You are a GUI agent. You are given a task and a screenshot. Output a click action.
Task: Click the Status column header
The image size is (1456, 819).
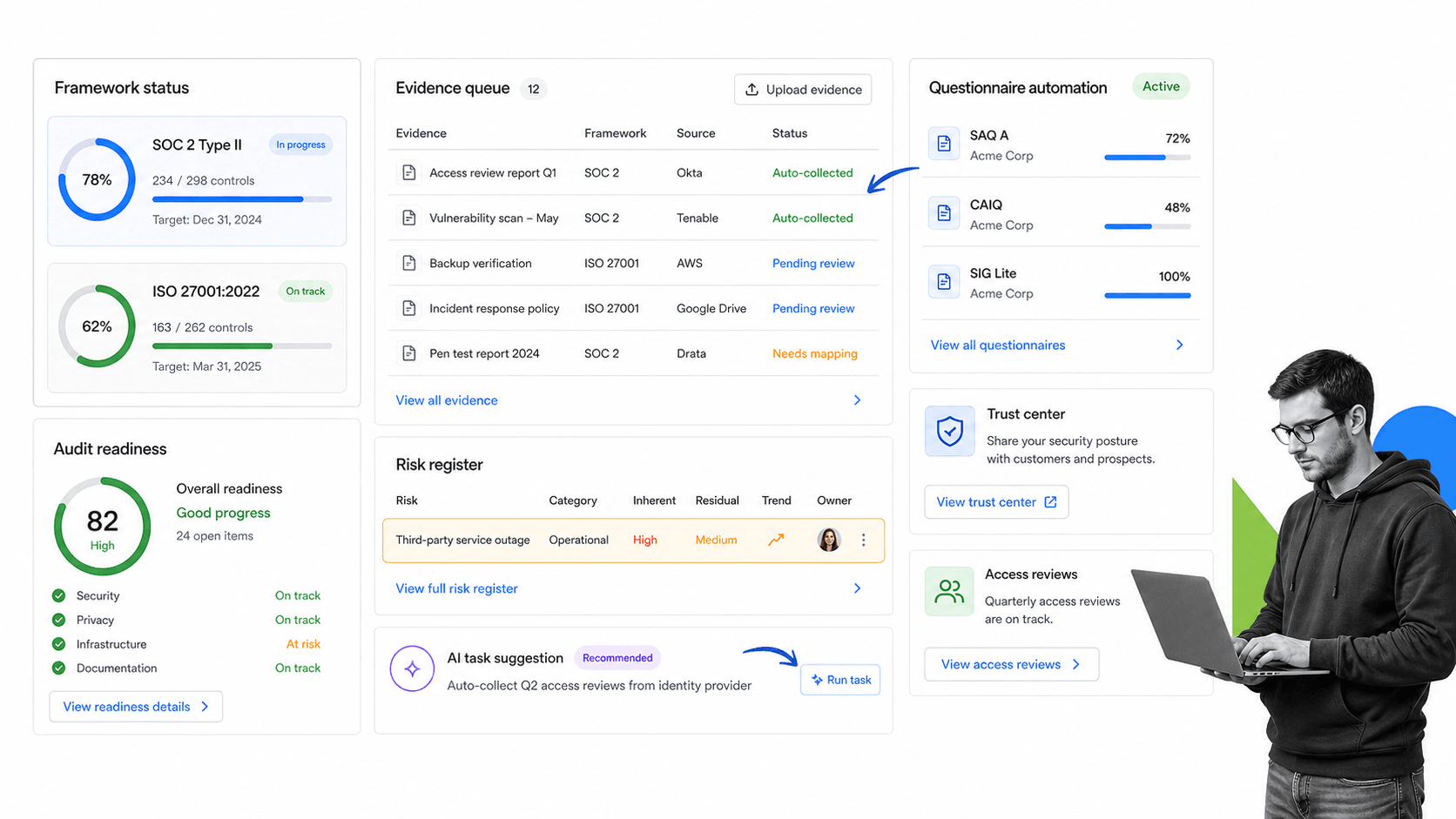click(x=790, y=133)
